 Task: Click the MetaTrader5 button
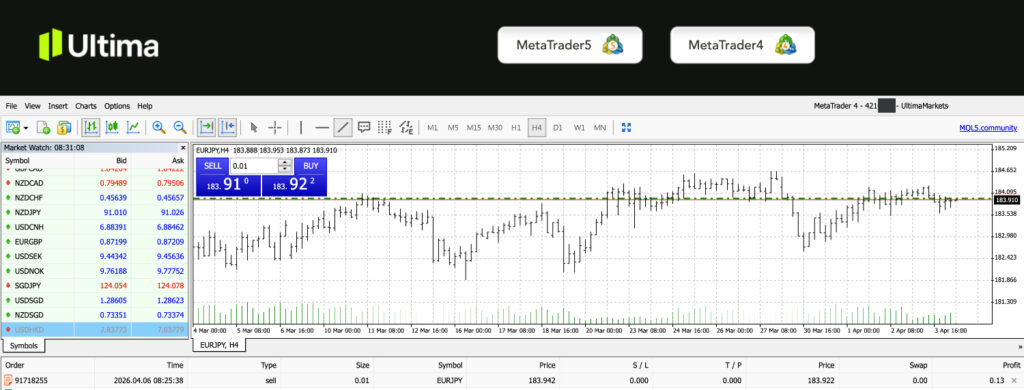click(569, 45)
